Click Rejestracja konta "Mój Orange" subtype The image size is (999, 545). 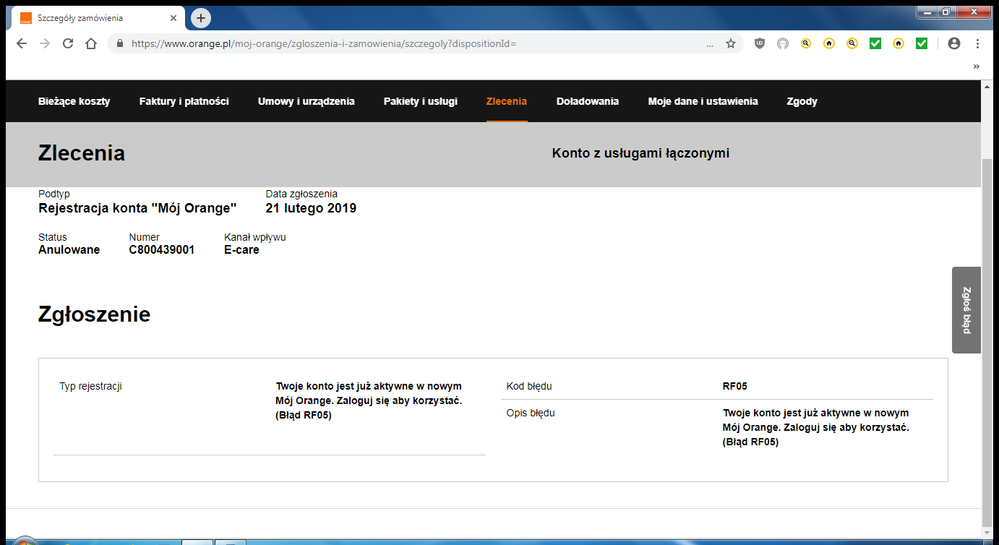[x=138, y=208]
